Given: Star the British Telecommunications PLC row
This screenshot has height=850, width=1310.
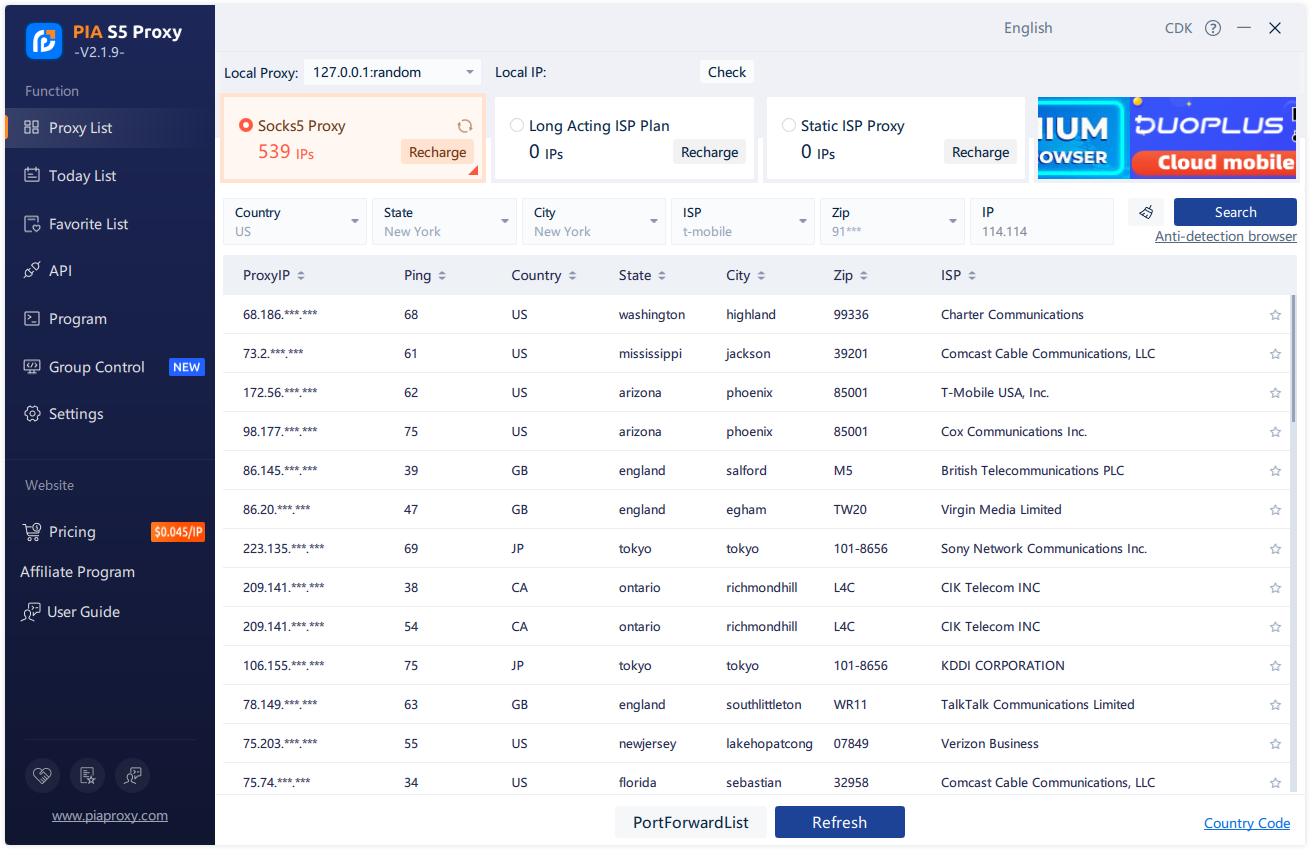Looking at the screenshot, I should click(1275, 471).
